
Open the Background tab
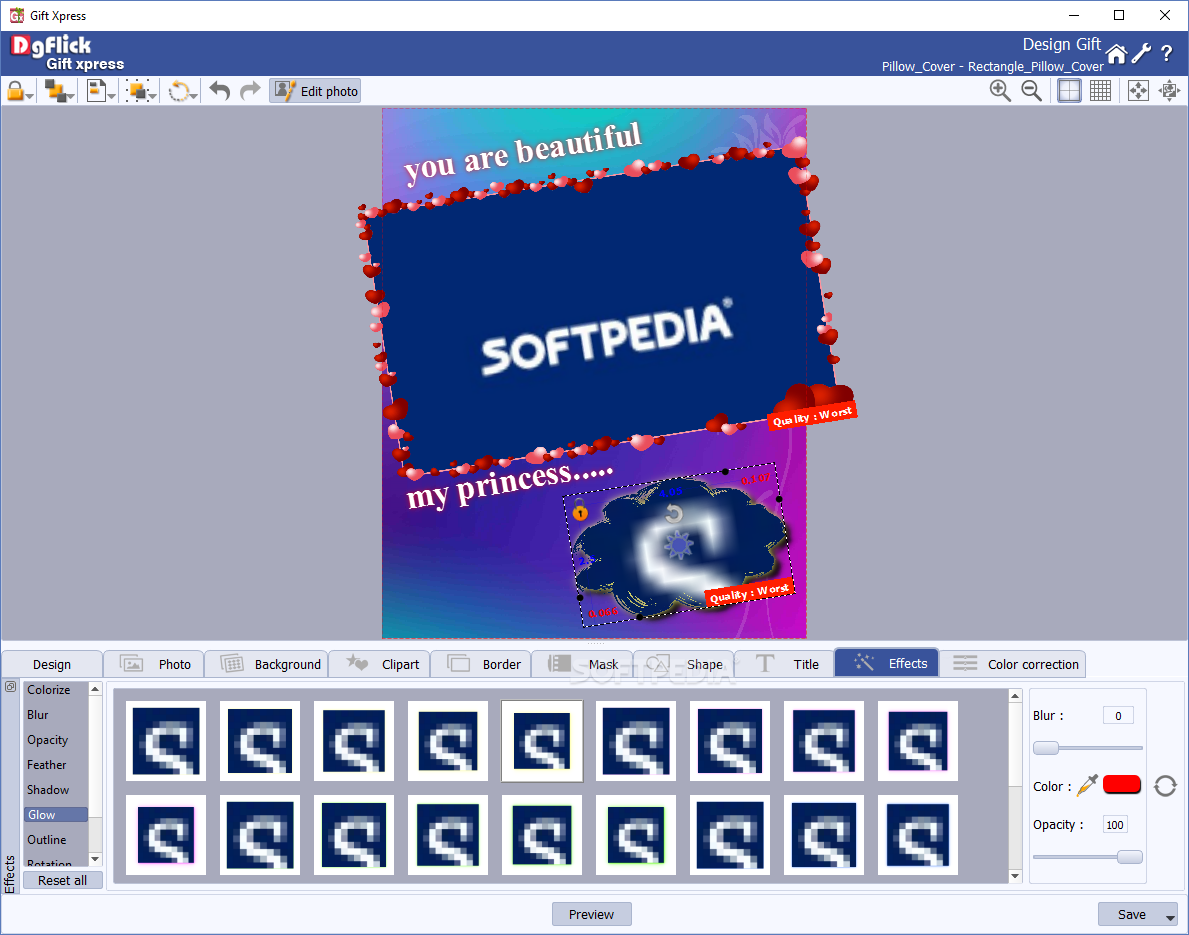click(266, 664)
